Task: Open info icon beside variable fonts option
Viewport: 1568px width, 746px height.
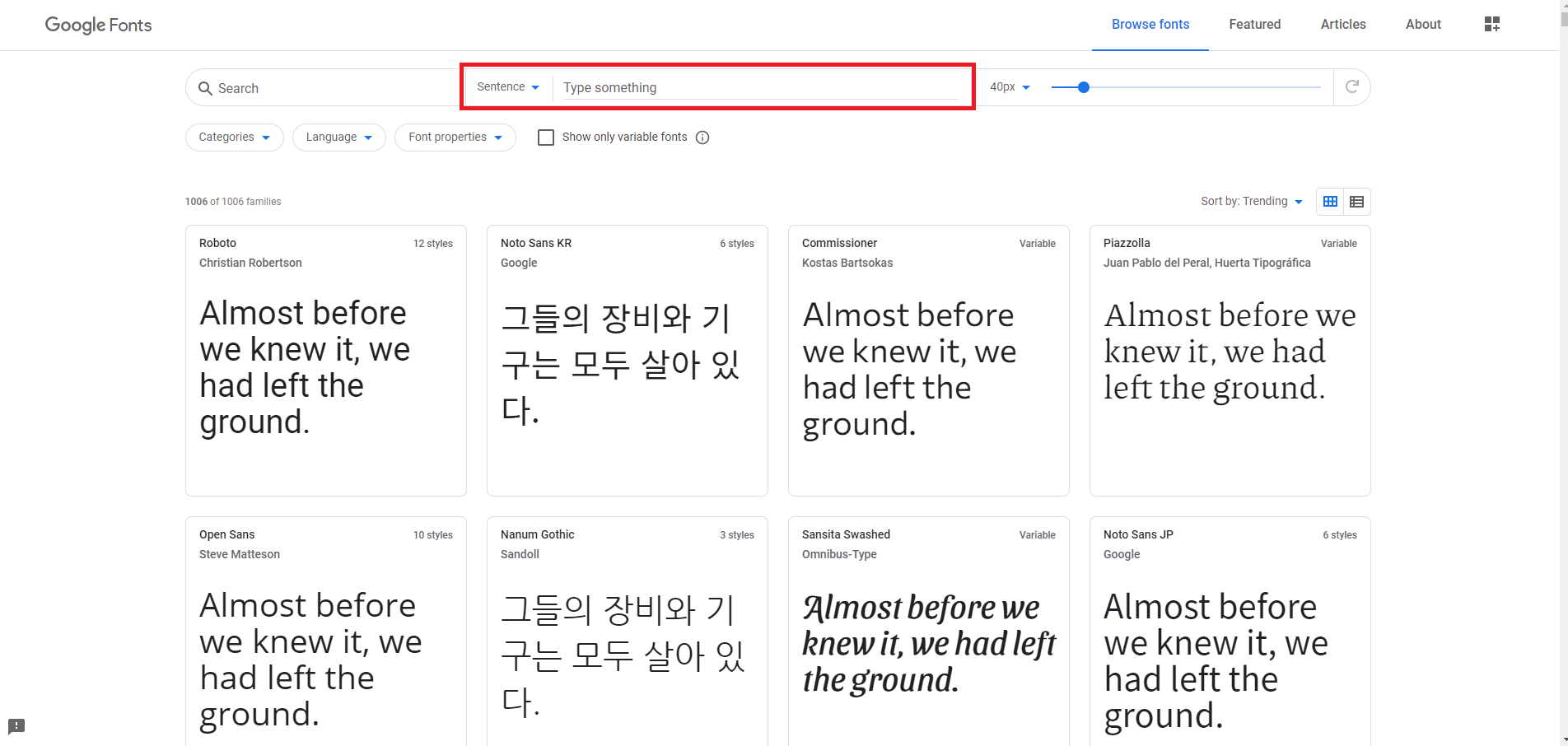Action: tap(702, 138)
